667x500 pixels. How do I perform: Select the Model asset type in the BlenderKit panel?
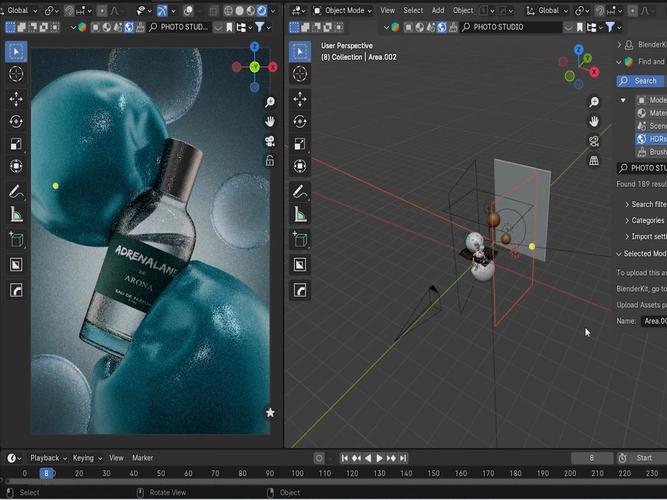651,100
